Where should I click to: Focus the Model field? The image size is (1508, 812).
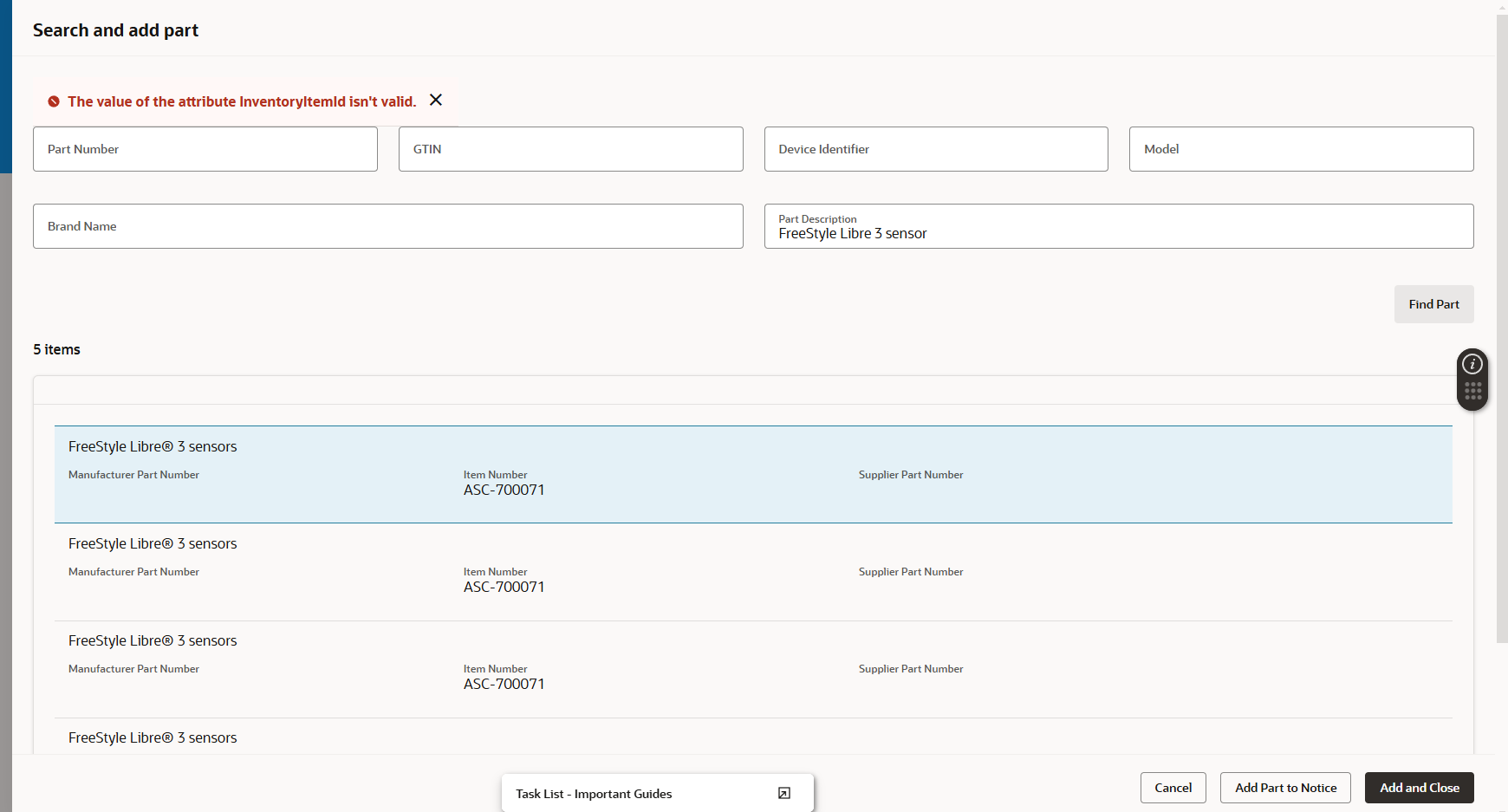(1301, 149)
